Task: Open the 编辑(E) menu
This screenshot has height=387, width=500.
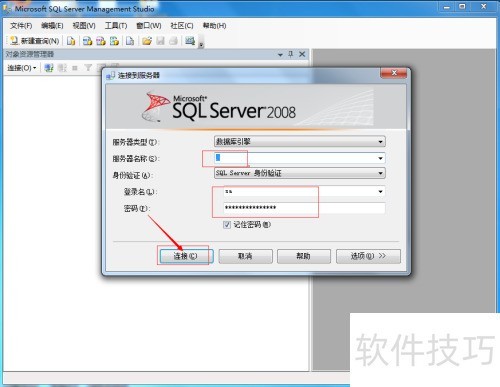Action: 52,26
